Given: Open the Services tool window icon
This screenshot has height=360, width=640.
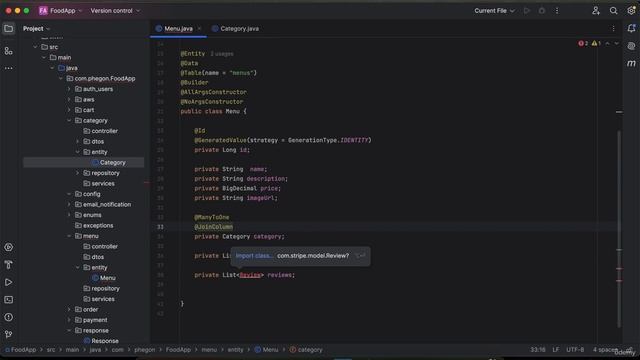Looking at the screenshot, I should tap(8, 247).
